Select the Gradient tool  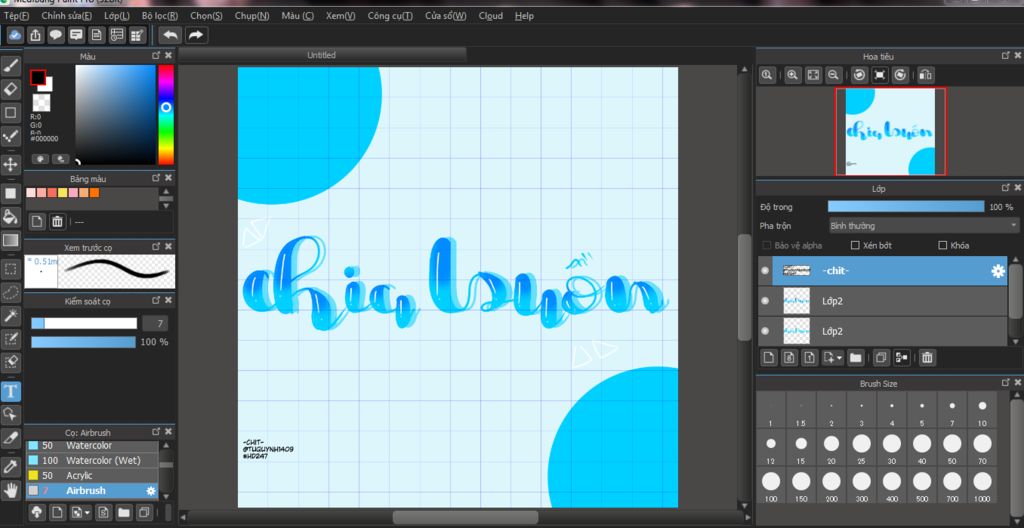coord(10,240)
